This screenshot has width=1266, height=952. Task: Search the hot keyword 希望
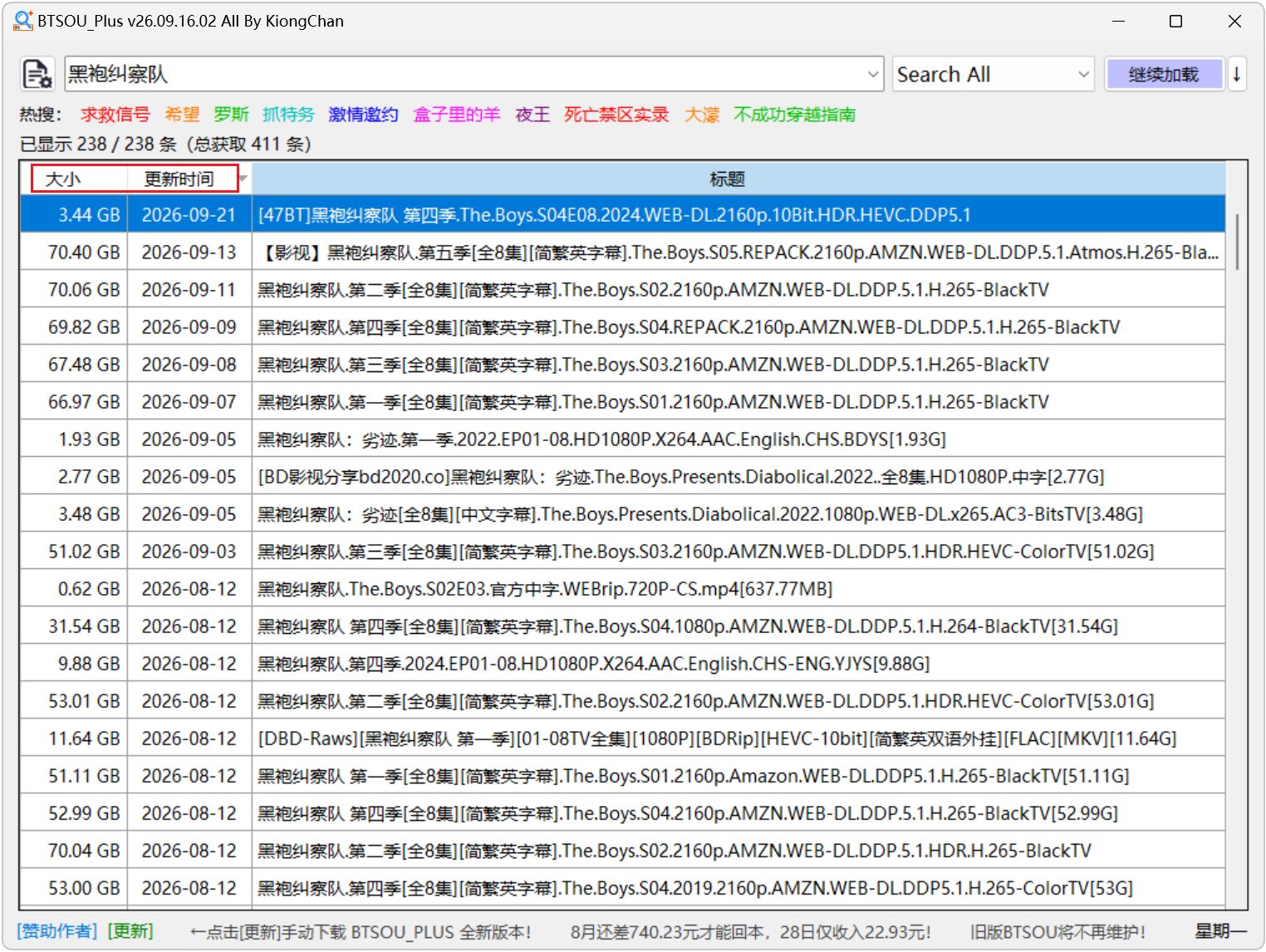(182, 115)
